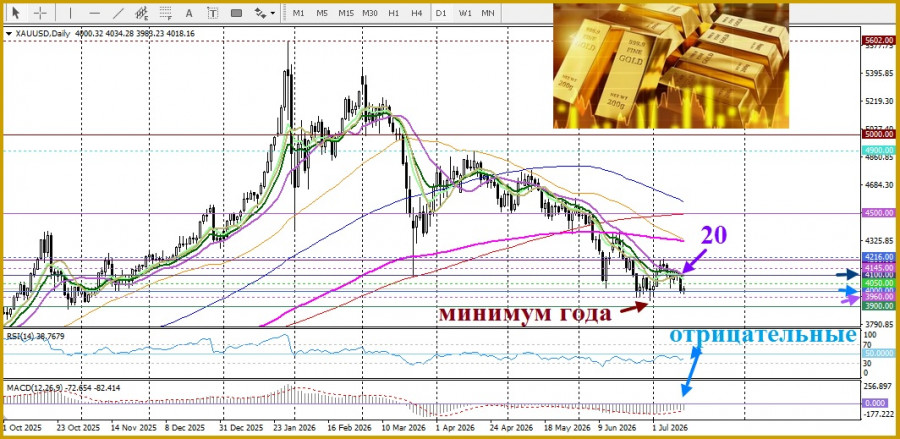Click the 4145.00 price level label

click(x=879, y=267)
